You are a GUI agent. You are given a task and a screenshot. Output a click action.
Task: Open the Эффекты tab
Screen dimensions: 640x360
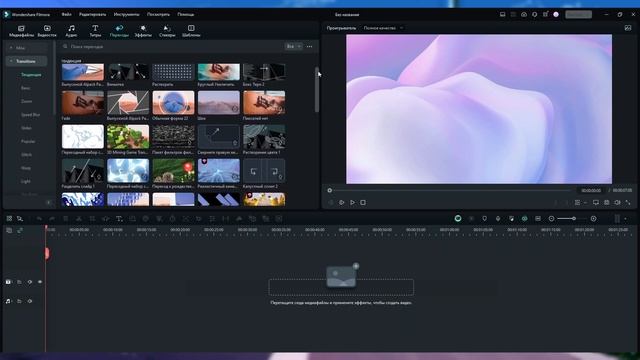143,31
